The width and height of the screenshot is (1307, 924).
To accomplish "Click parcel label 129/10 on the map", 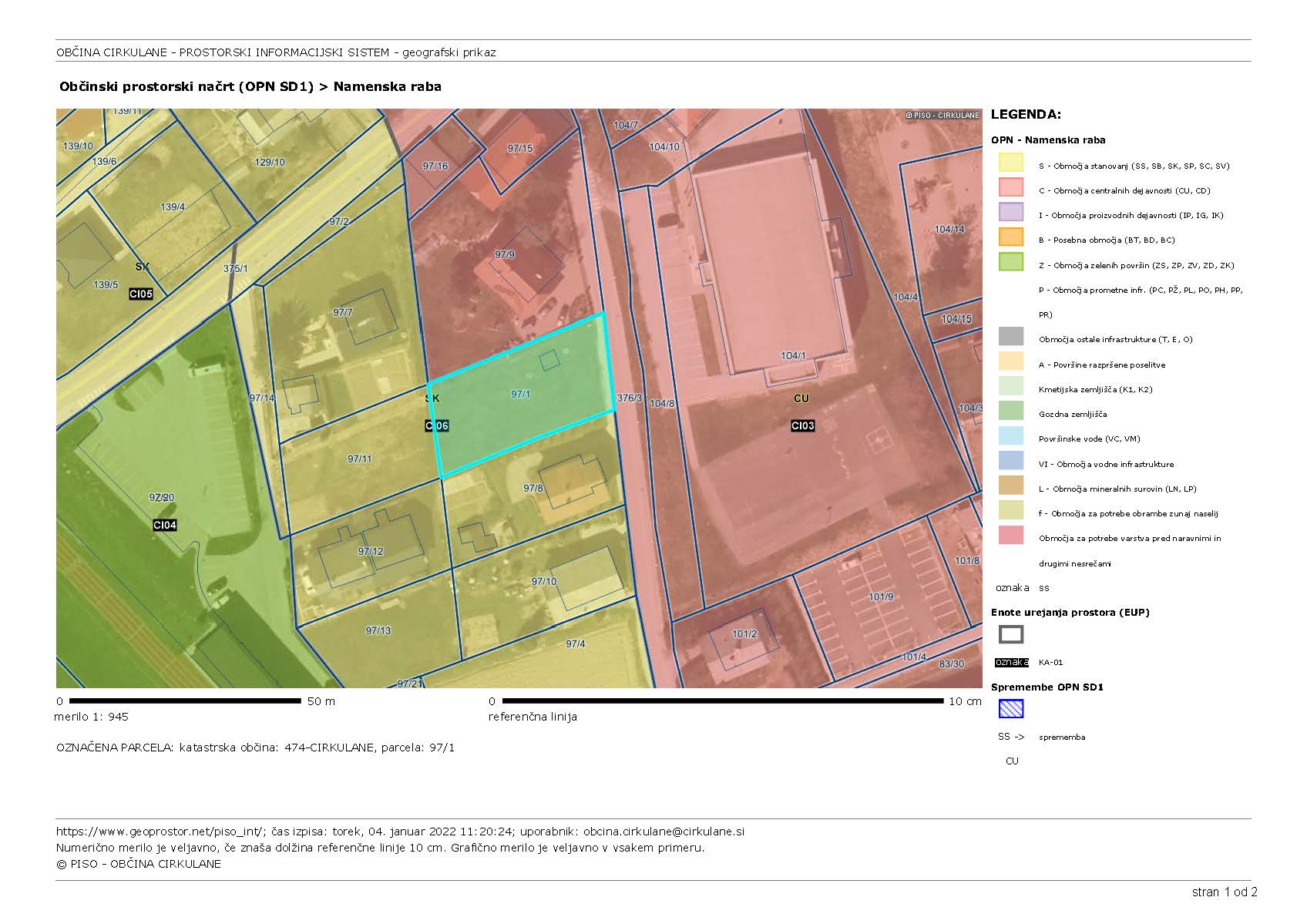I will (x=270, y=163).
